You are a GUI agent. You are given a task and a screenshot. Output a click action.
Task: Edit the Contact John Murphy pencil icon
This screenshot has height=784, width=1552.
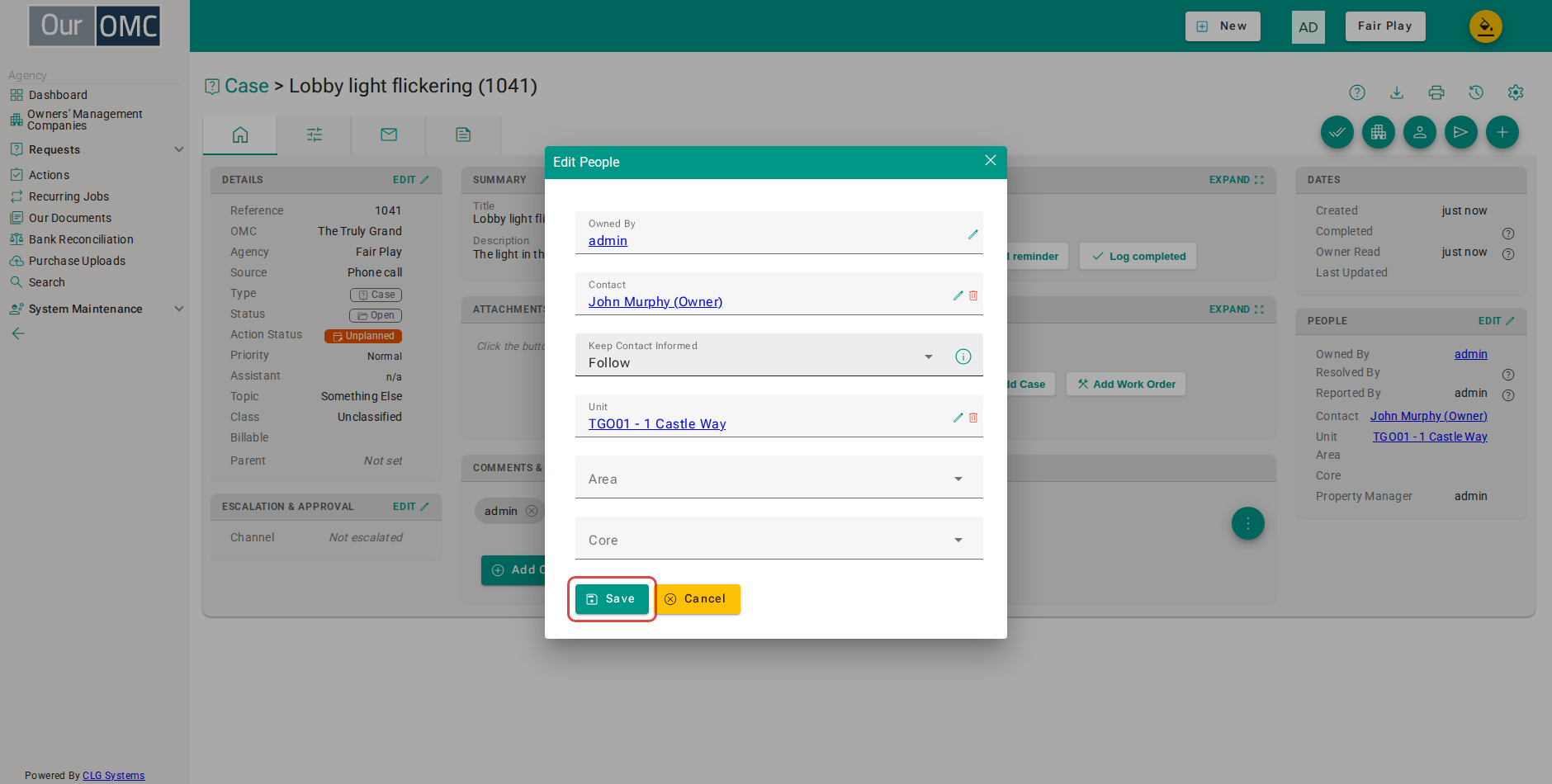(958, 295)
